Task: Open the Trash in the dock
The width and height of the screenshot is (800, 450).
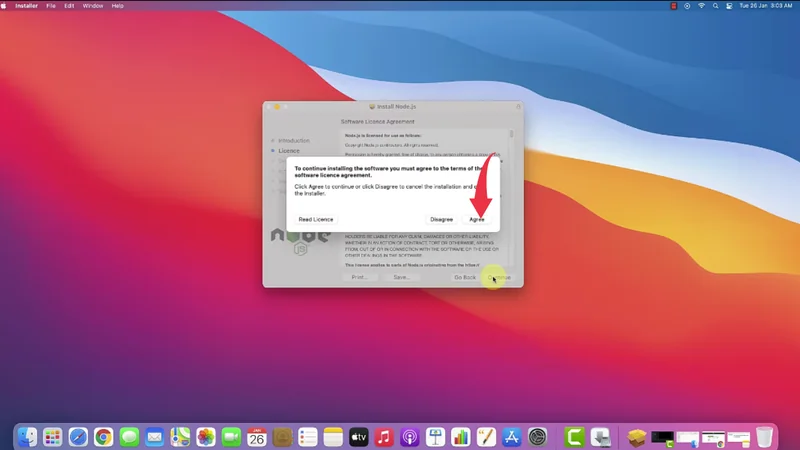Action: point(765,437)
